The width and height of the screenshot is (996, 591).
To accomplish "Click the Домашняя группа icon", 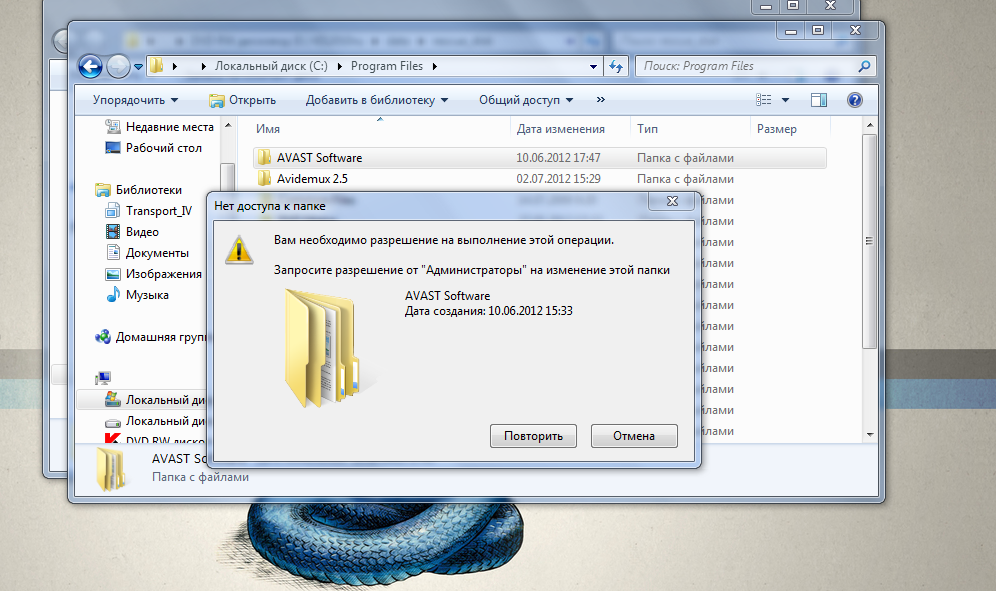I will point(103,337).
